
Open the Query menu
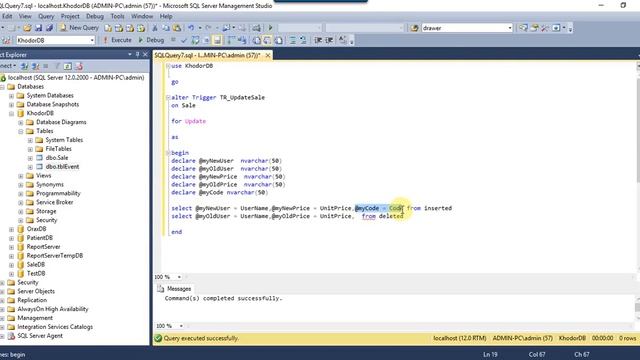pos(46,16)
